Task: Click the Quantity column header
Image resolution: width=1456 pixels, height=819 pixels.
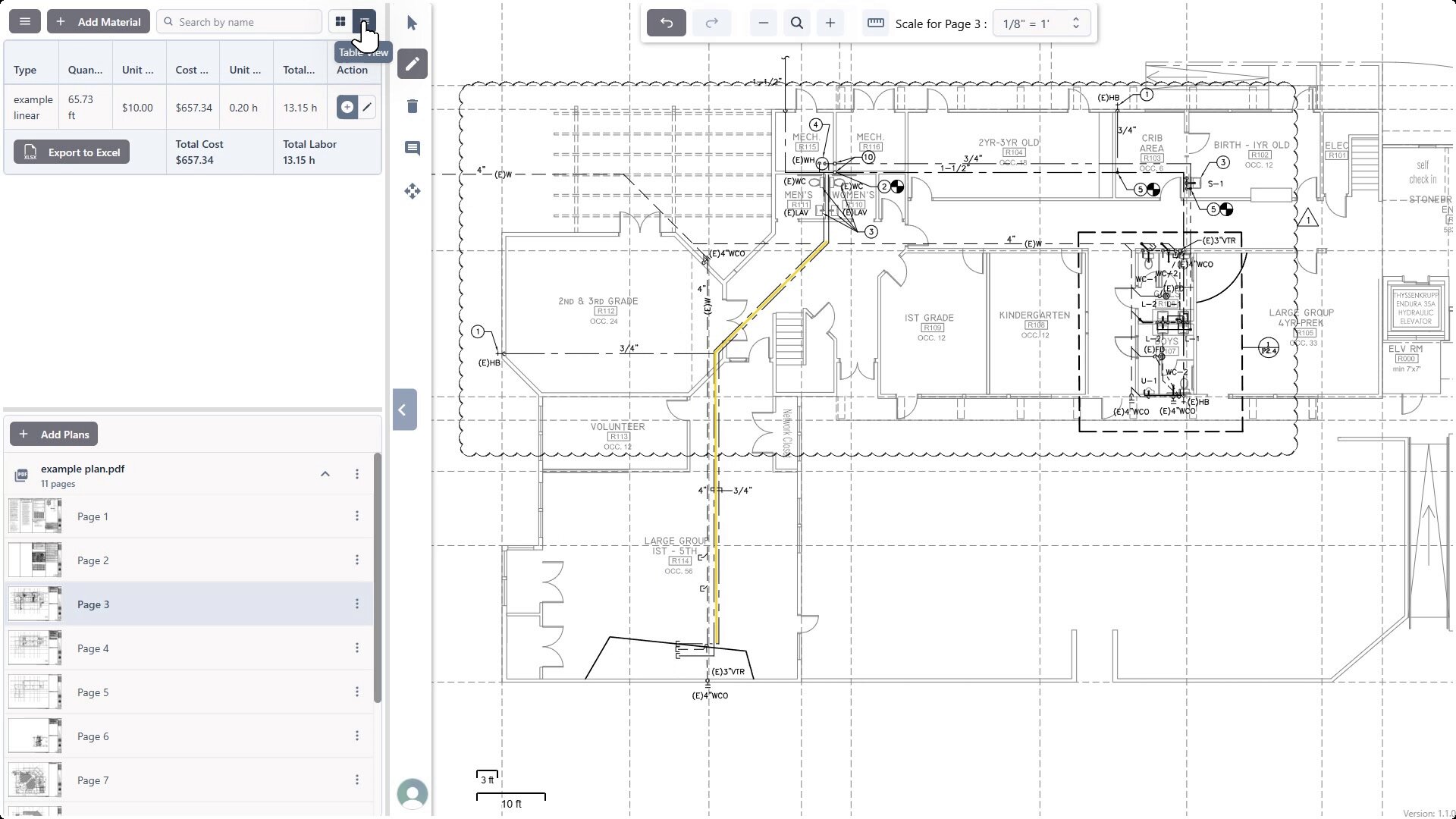Action: (x=85, y=70)
